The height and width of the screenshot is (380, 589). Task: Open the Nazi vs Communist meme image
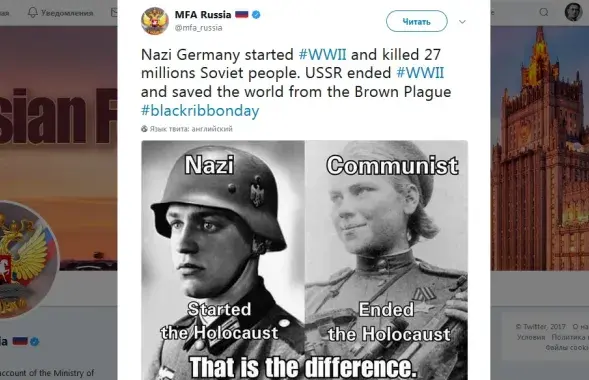304,260
